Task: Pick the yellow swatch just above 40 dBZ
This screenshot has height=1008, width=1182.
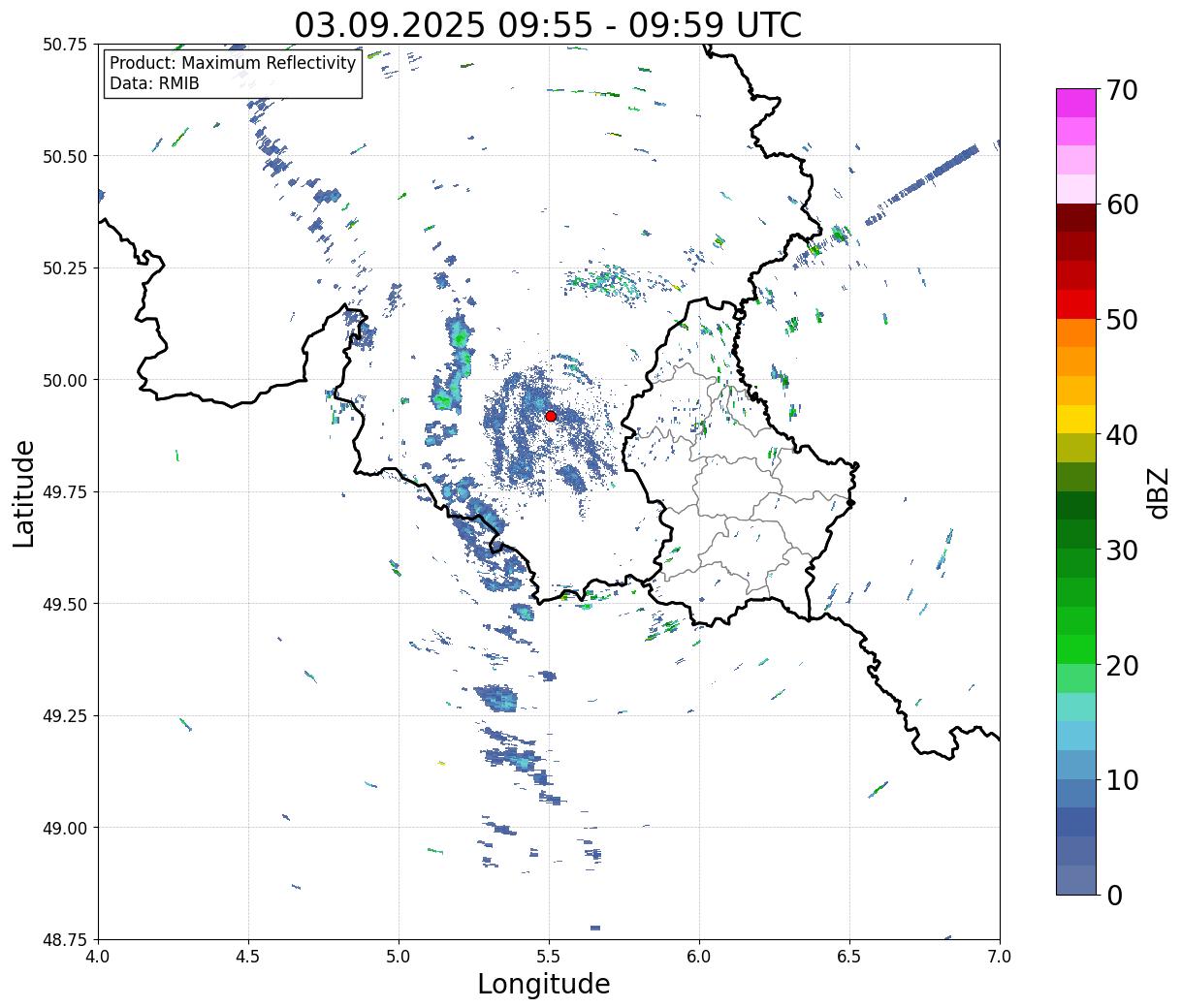Action: point(1076,420)
